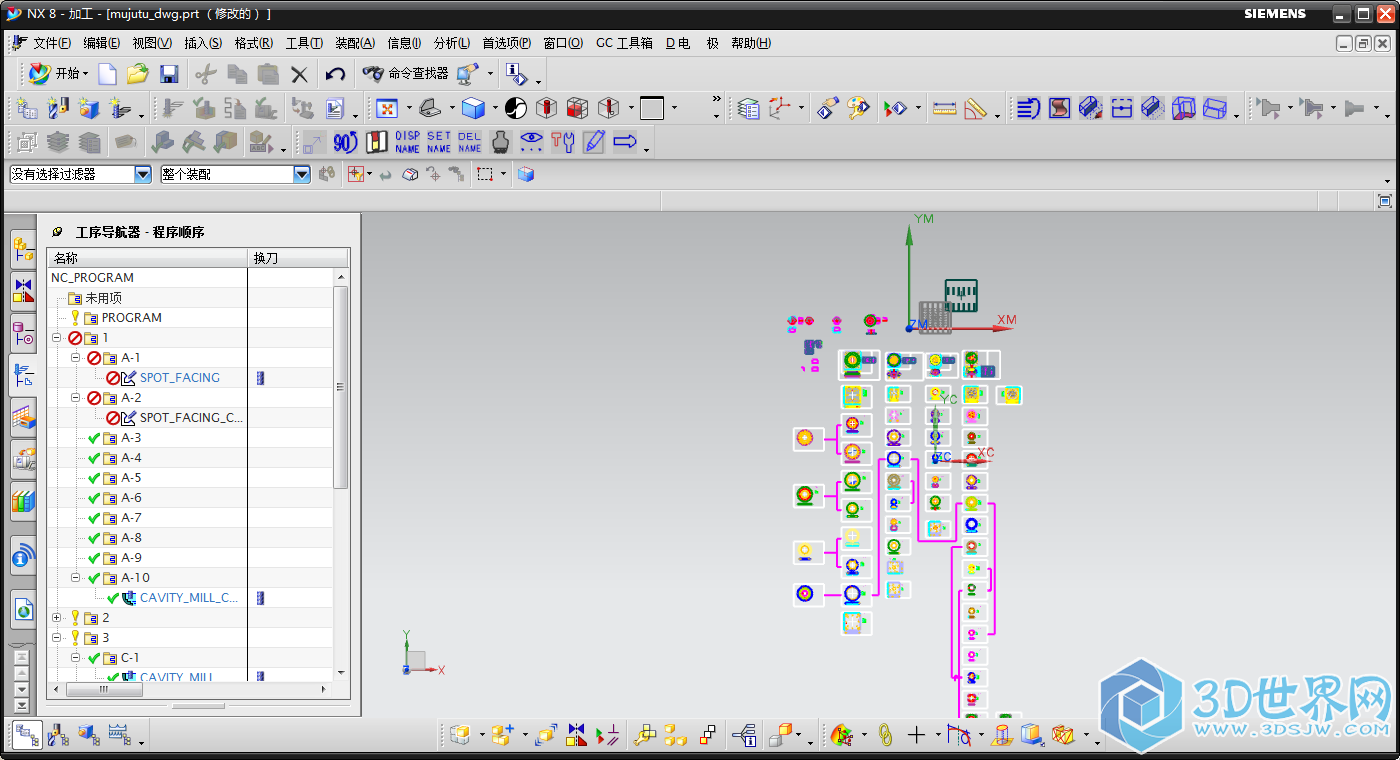Screen dimensions: 1400x760
Task: Click the shaded cube rendering style icon
Action: coord(473,108)
